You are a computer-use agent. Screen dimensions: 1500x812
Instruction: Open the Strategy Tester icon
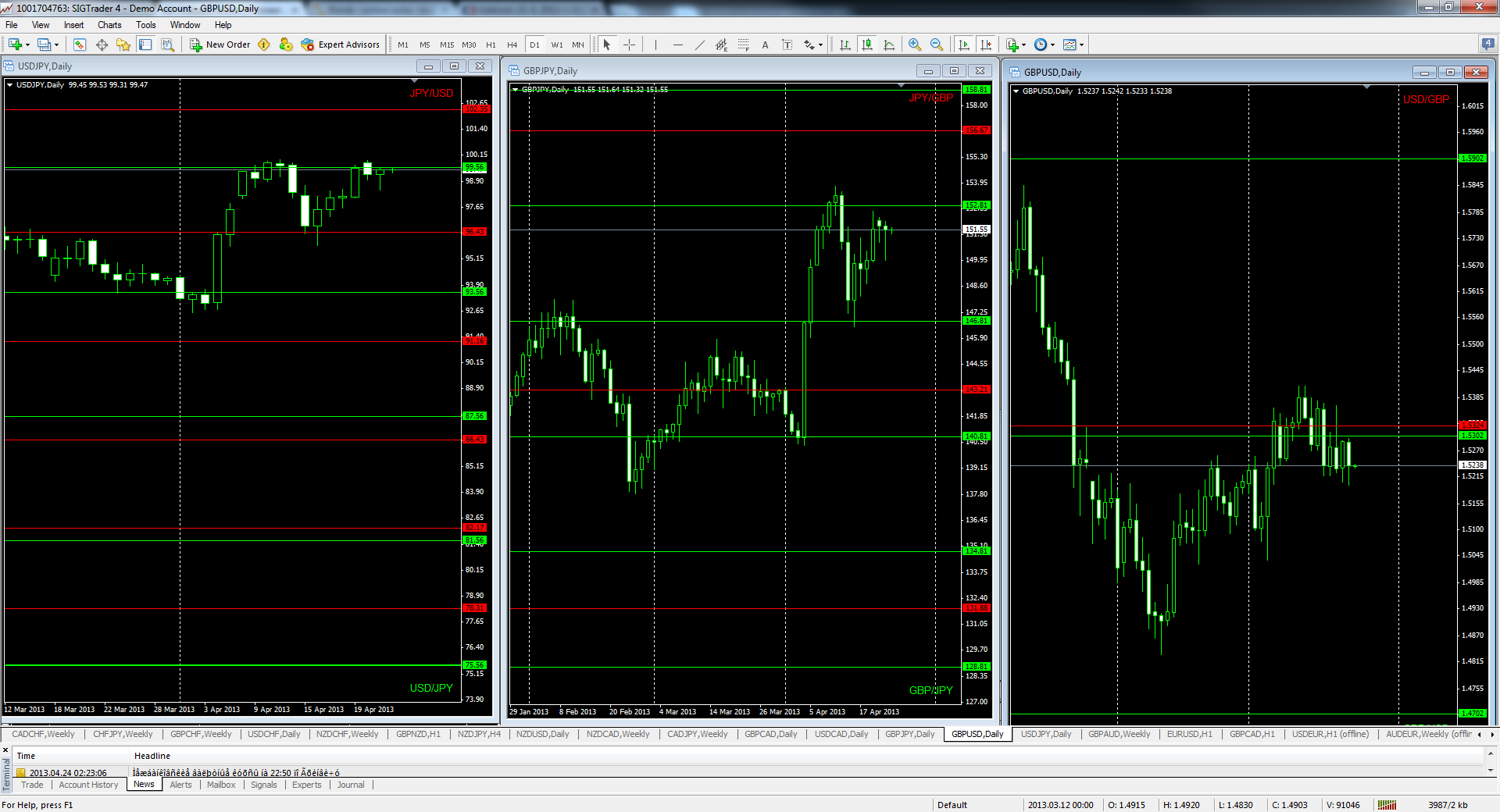coord(167,45)
